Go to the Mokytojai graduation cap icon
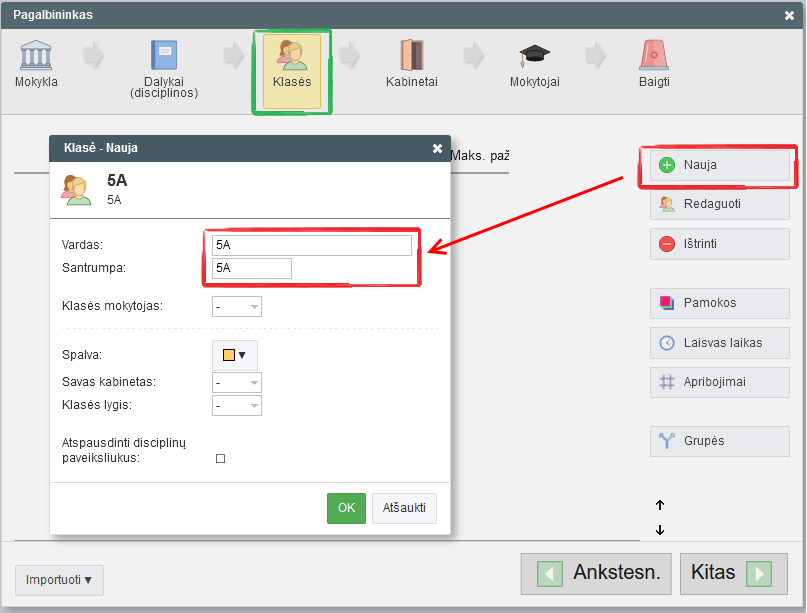Image resolution: width=807 pixels, height=613 pixels. coord(534,56)
